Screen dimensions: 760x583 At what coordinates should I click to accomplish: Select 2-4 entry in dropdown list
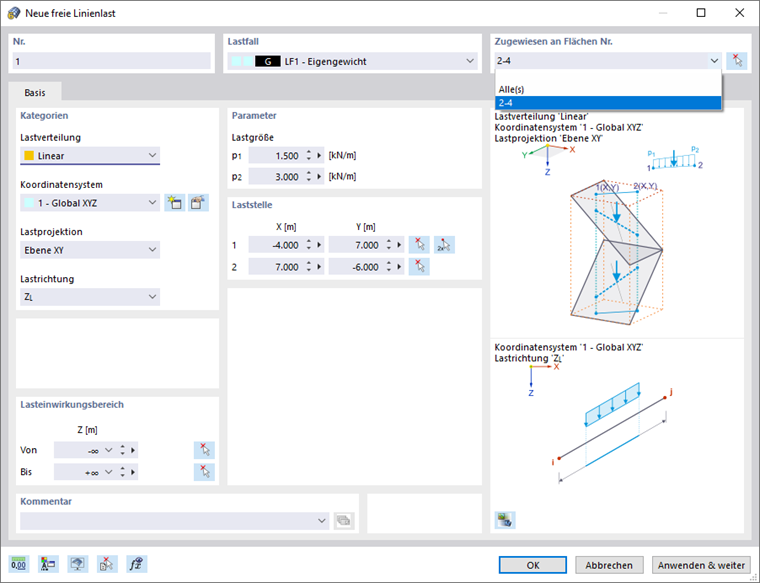click(608, 103)
